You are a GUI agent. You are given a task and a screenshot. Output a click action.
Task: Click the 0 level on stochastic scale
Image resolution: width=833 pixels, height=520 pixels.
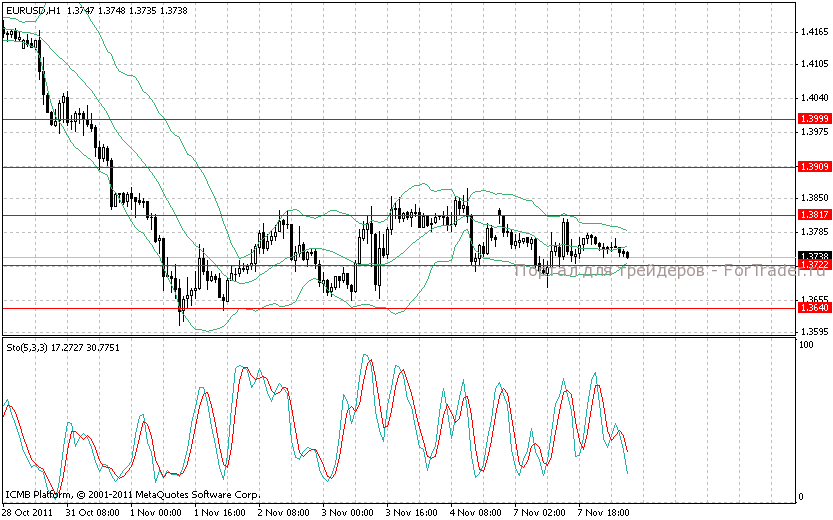click(x=802, y=497)
